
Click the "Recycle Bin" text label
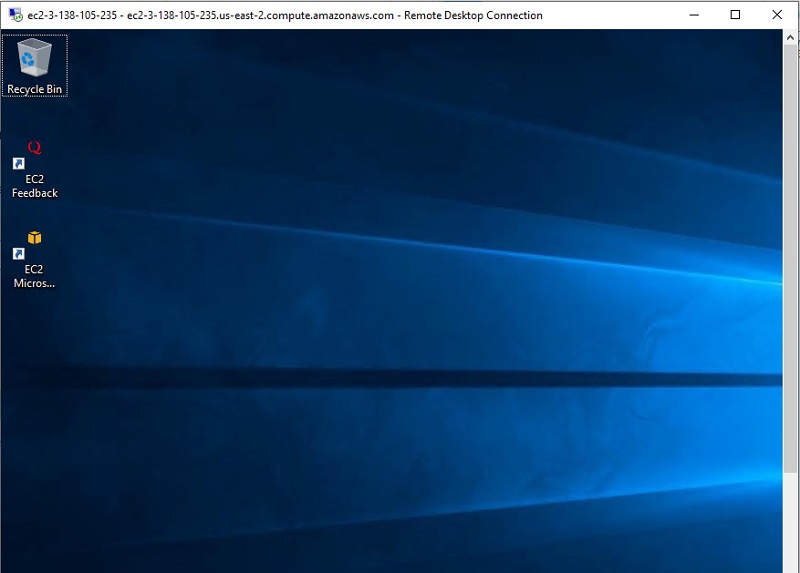click(x=35, y=90)
